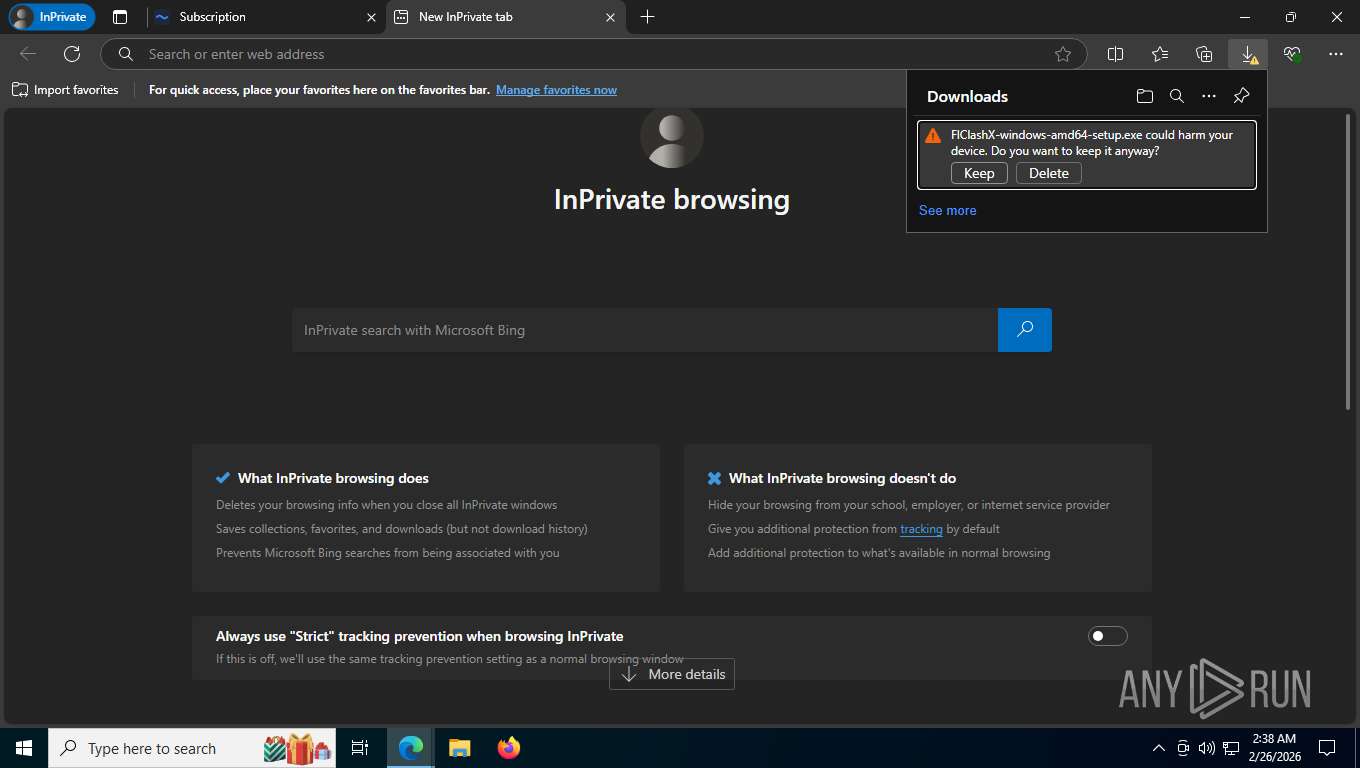Click the address bar search field
Screen dimensions: 1360x768
(594, 54)
